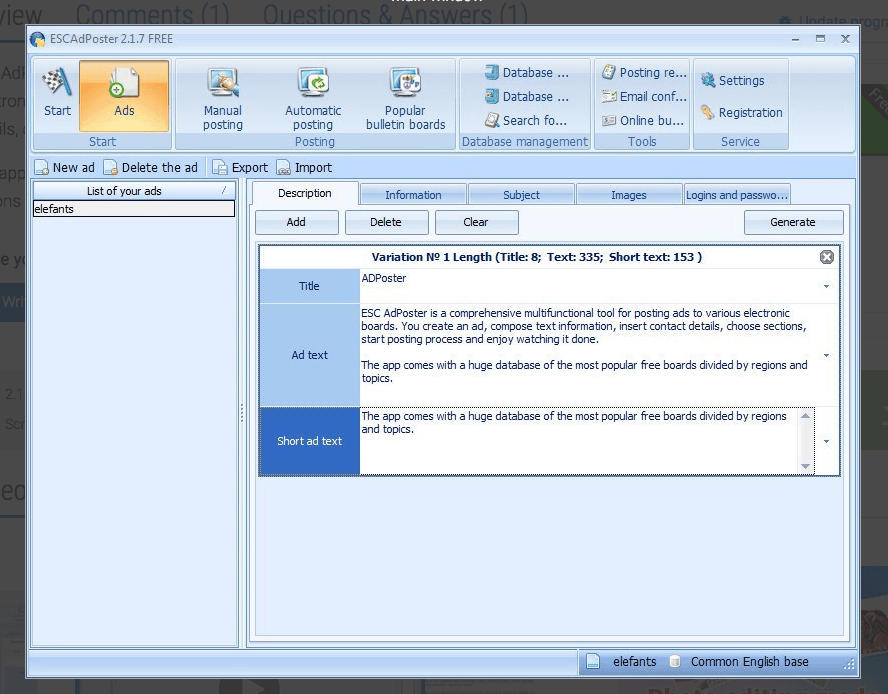Click inside the Ad text field
This screenshot has height=694, width=888.
coord(587,355)
